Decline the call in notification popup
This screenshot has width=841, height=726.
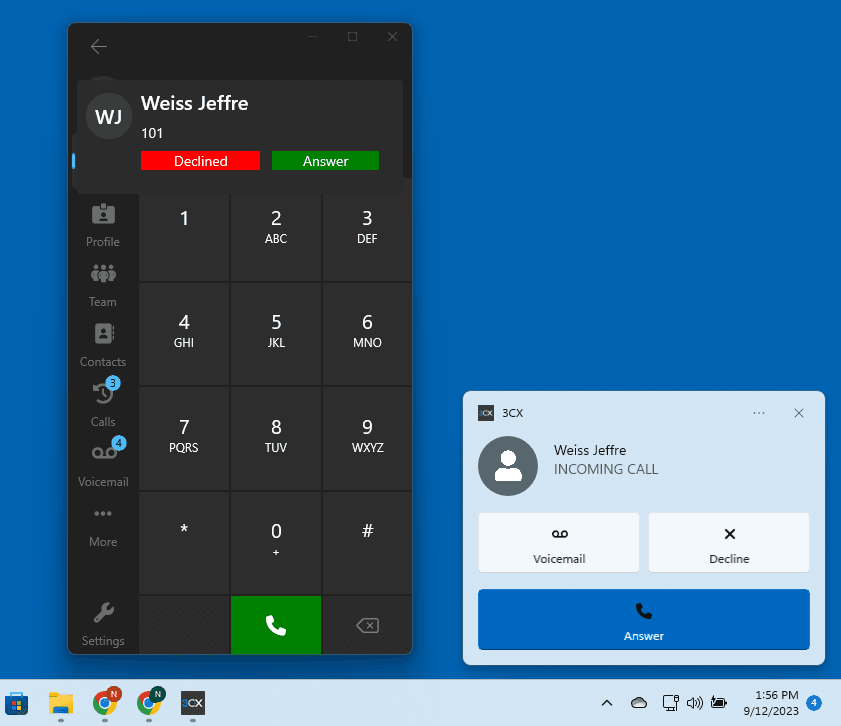[729, 542]
